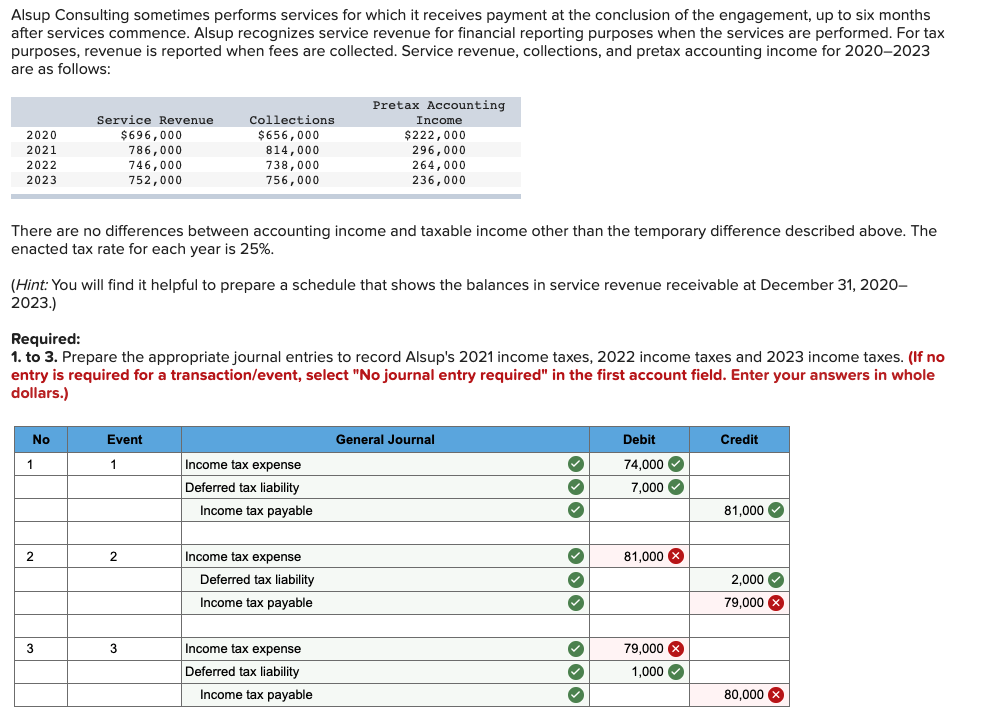Click green check icon beside 81,000 credit

776,510
